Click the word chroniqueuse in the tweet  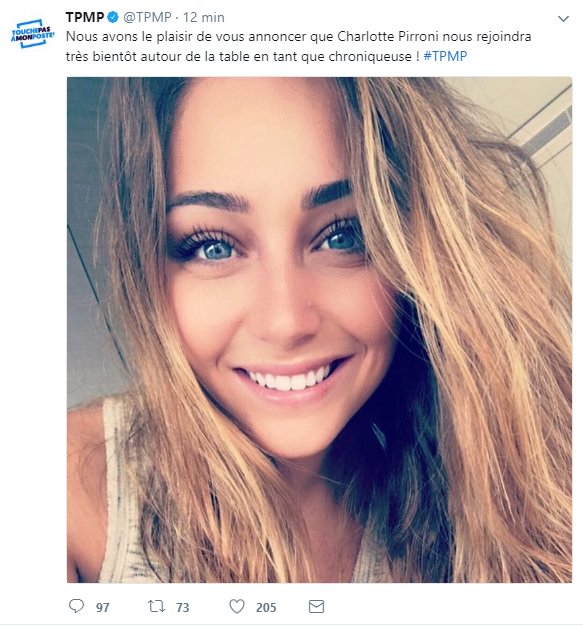click(x=370, y=56)
